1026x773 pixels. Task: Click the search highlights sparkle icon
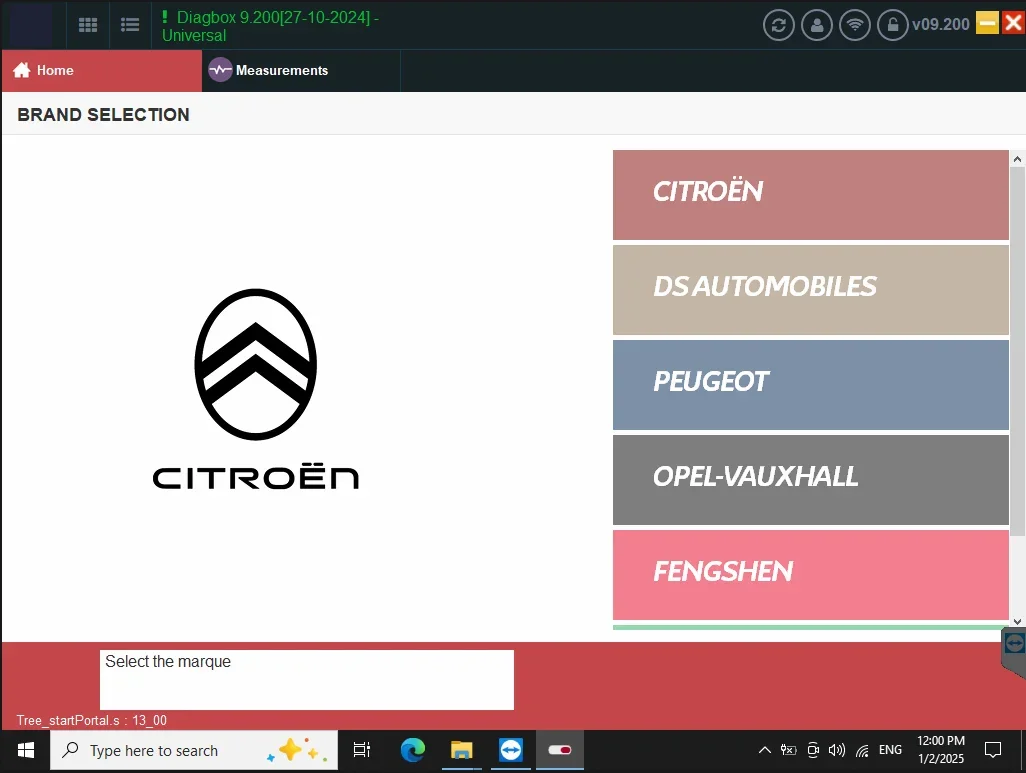click(296, 750)
